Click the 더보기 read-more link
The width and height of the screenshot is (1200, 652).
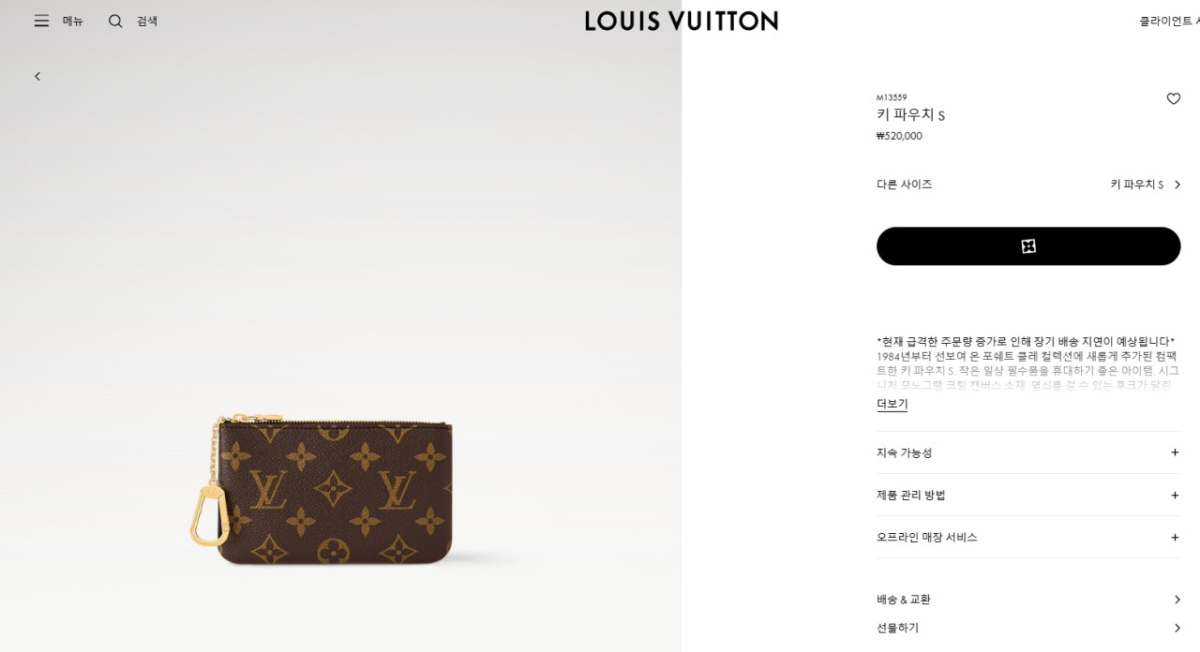click(892, 404)
